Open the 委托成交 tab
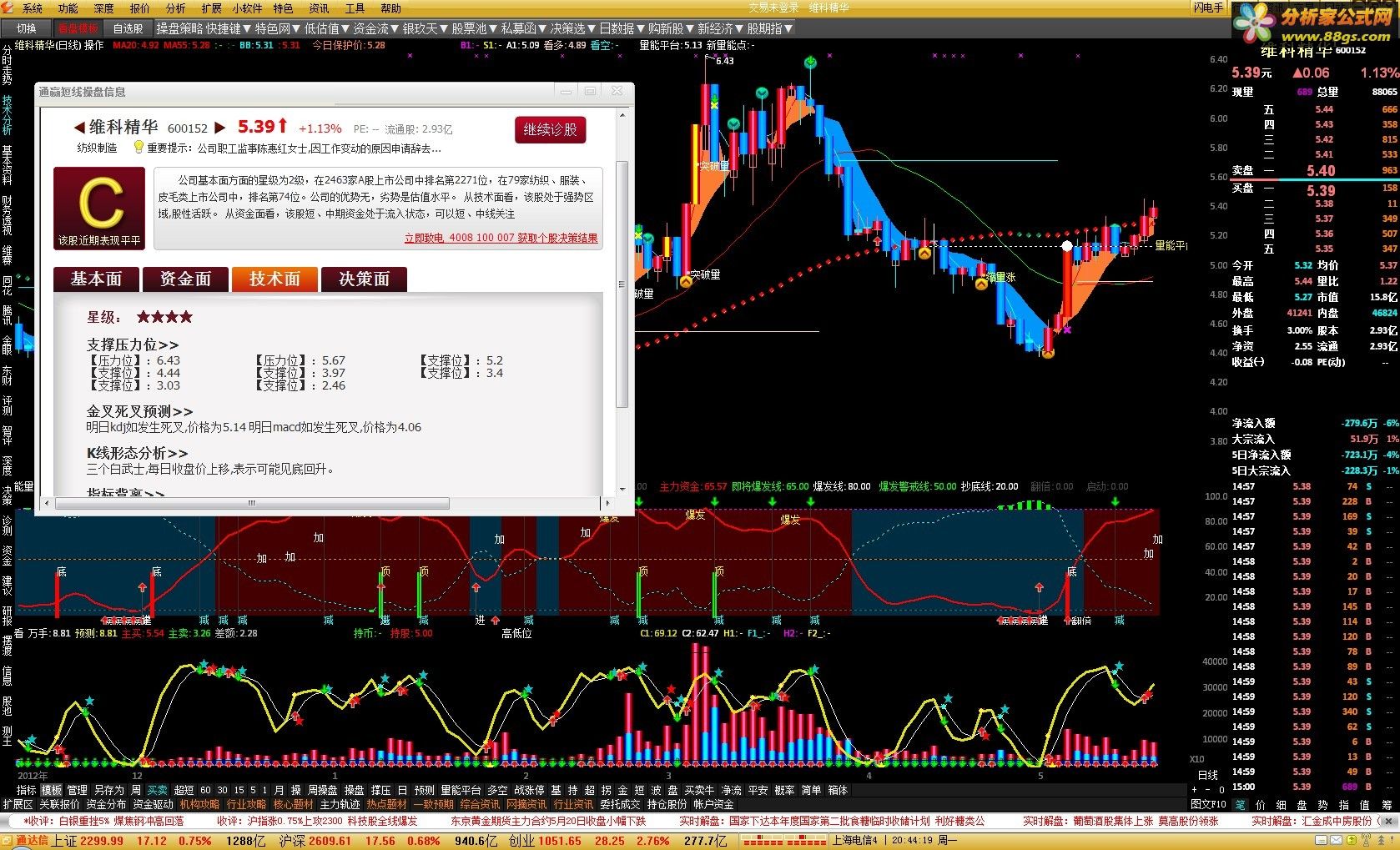The width and height of the screenshot is (1400, 850). click(620, 804)
